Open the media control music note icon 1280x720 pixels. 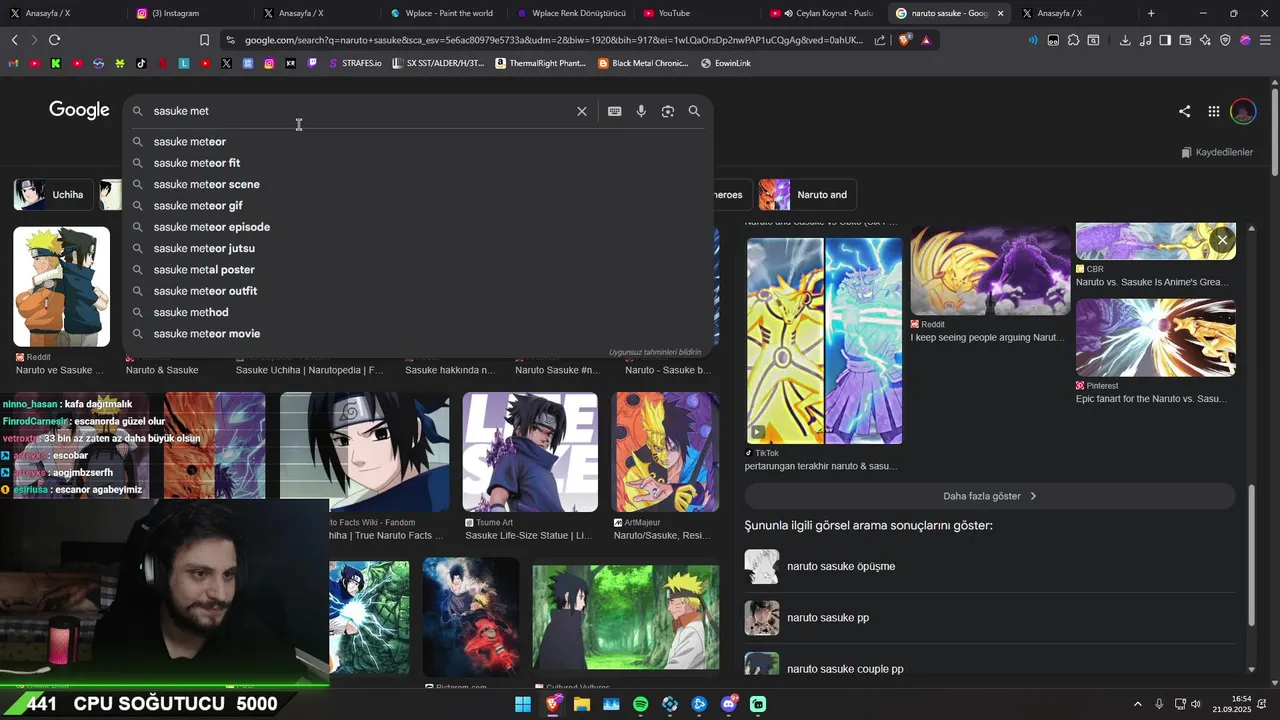point(1145,40)
